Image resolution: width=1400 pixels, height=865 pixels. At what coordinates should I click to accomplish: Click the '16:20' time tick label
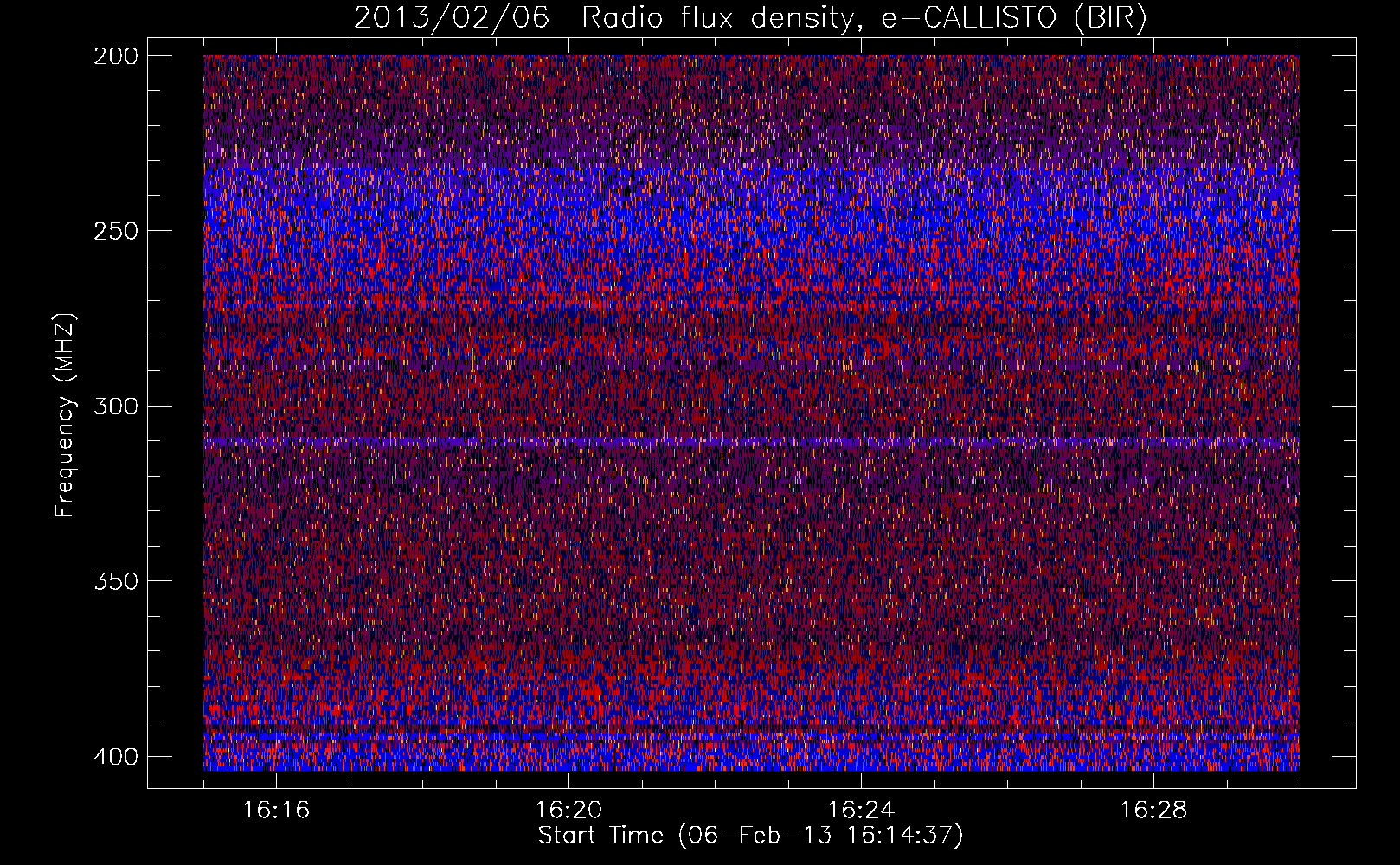click(x=568, y=811)
